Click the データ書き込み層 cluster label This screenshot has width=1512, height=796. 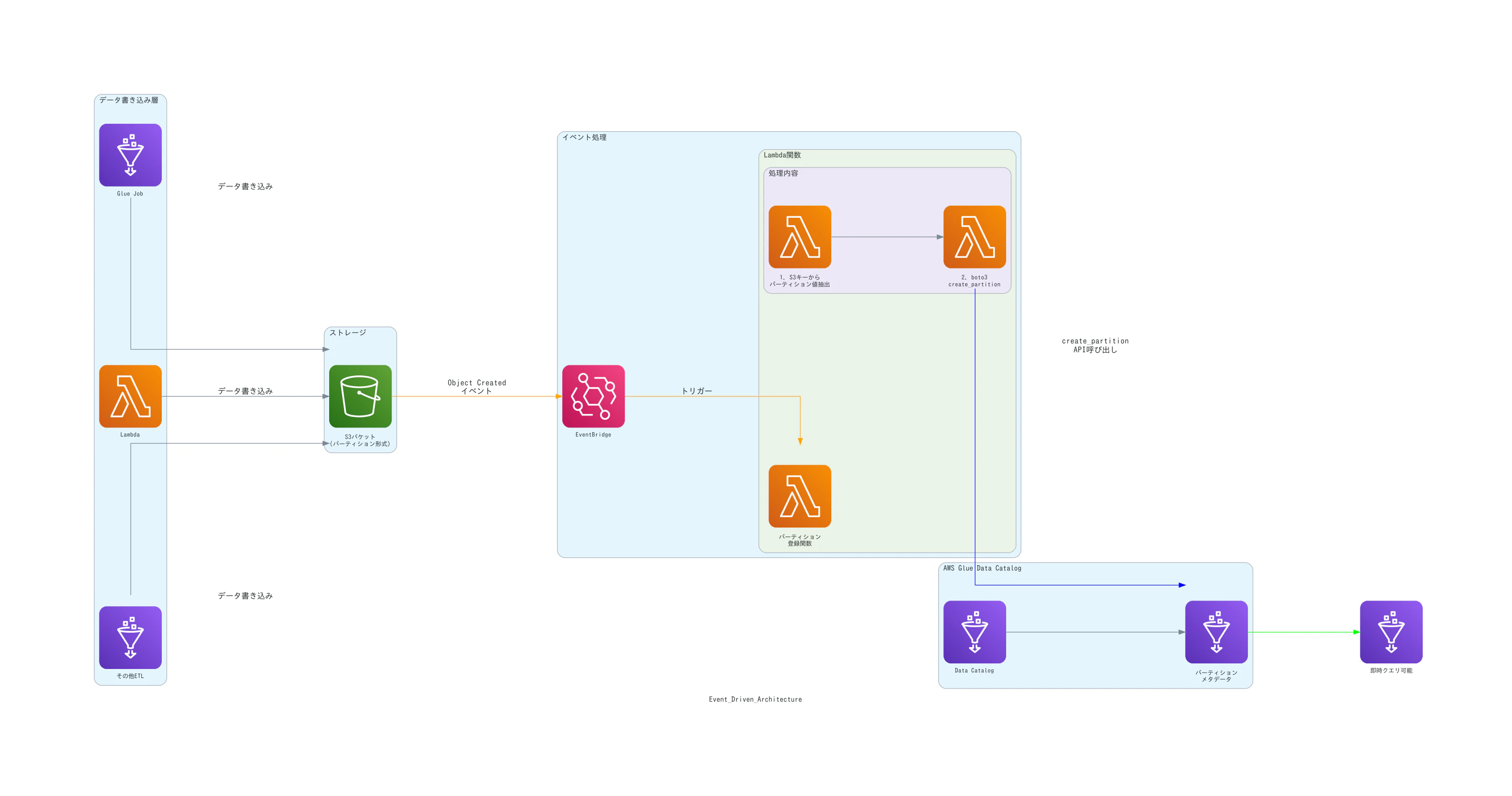[x=128, y=100]
